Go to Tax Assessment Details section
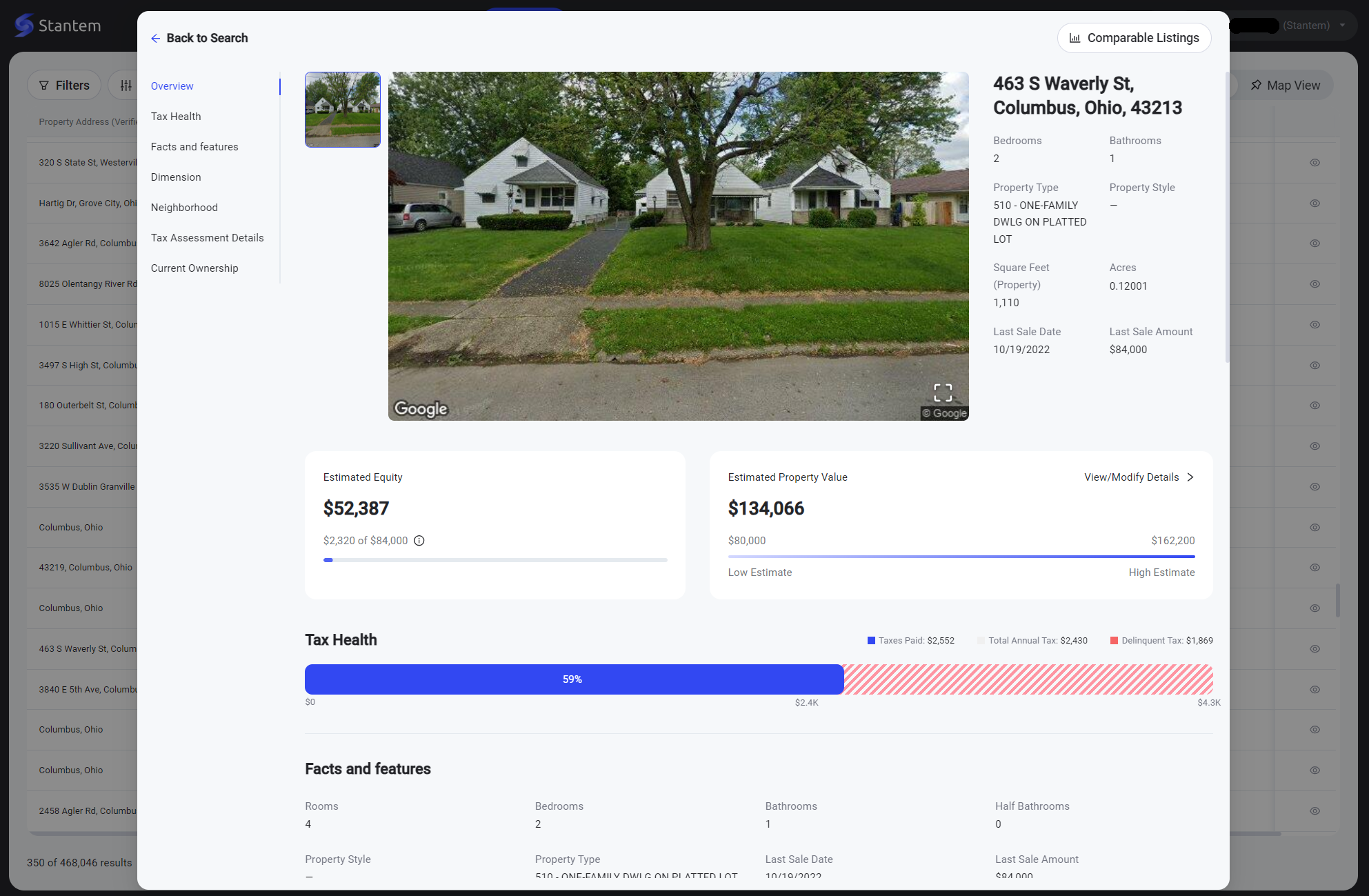 click(x=207, y=238)
